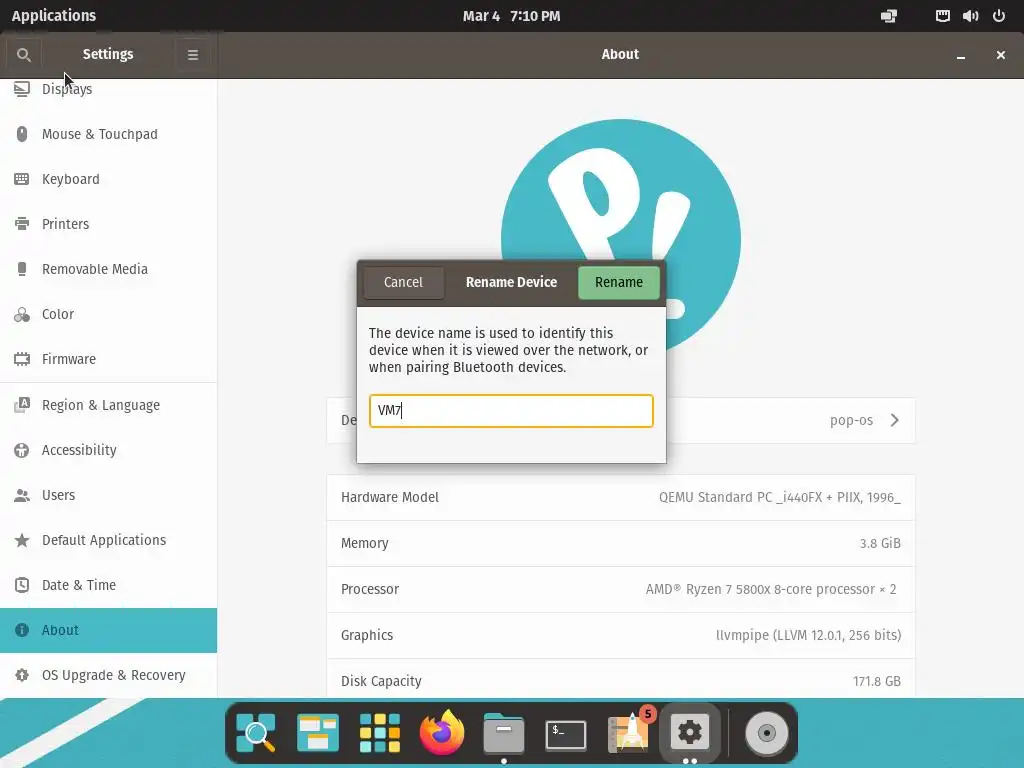Click the search icon in Settings header
The height and width of the screenshot is (768, 1024).
tap(24, 55)
